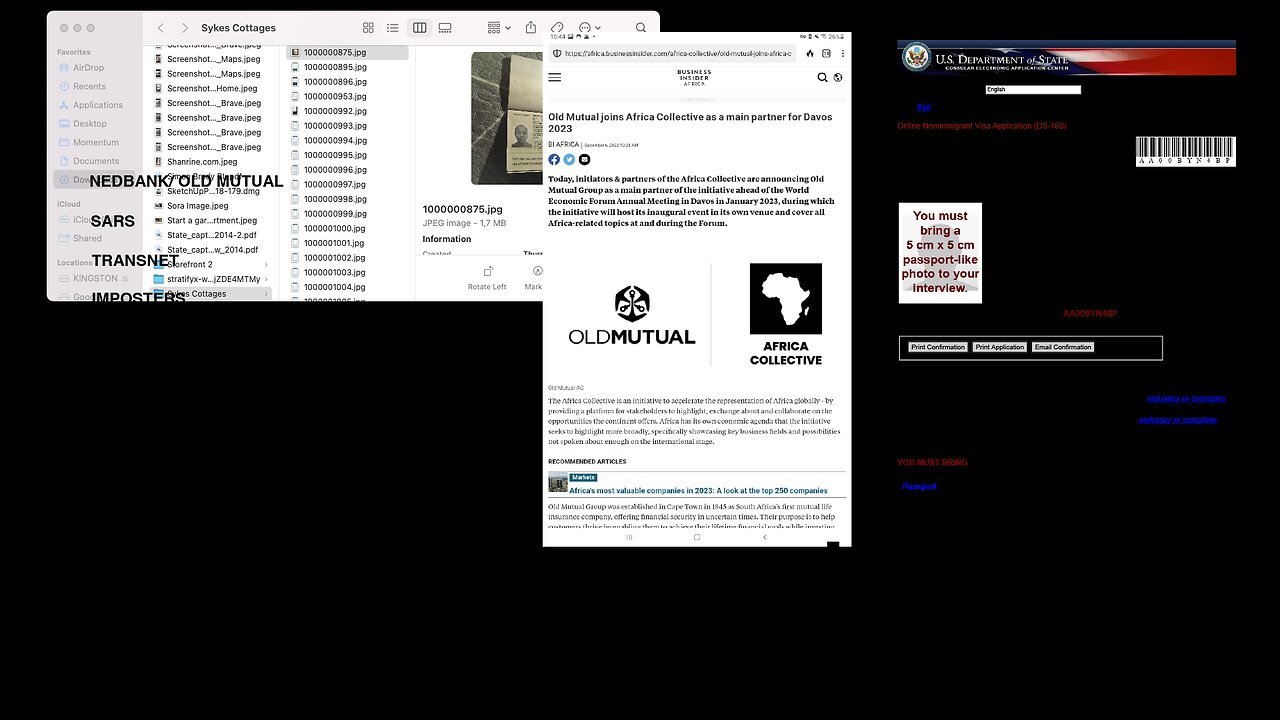1280x720 pixels.
Task: Open the browser tab counter icon
Action: click(826, 53)
